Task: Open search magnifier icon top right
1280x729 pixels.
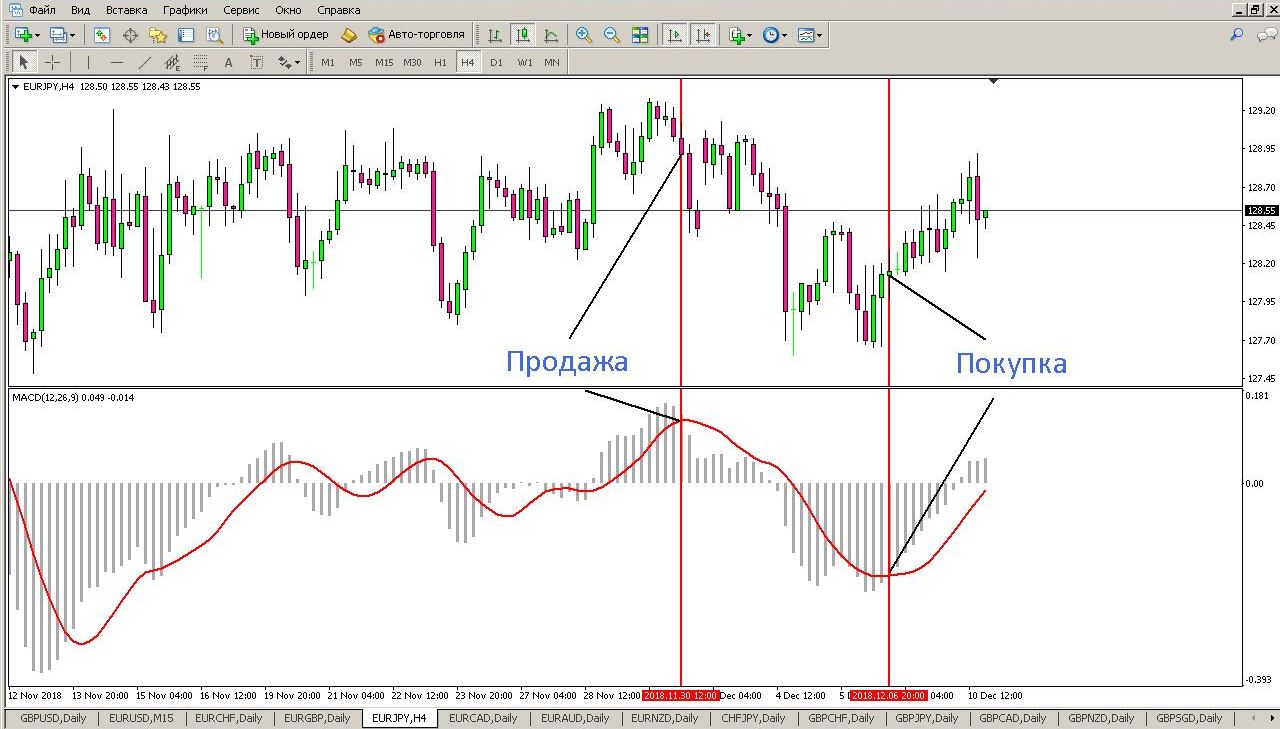Action: [1237, 34]
